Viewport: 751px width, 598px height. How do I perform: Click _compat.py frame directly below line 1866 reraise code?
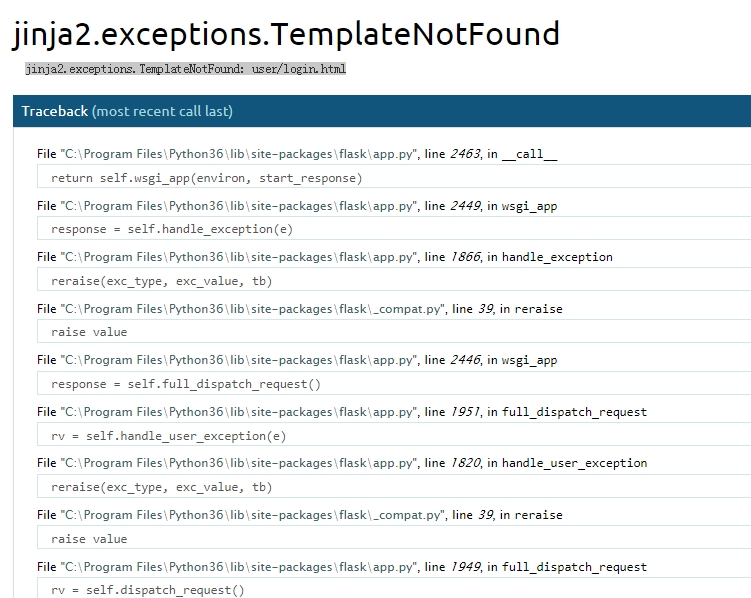[x=299, y=309]
